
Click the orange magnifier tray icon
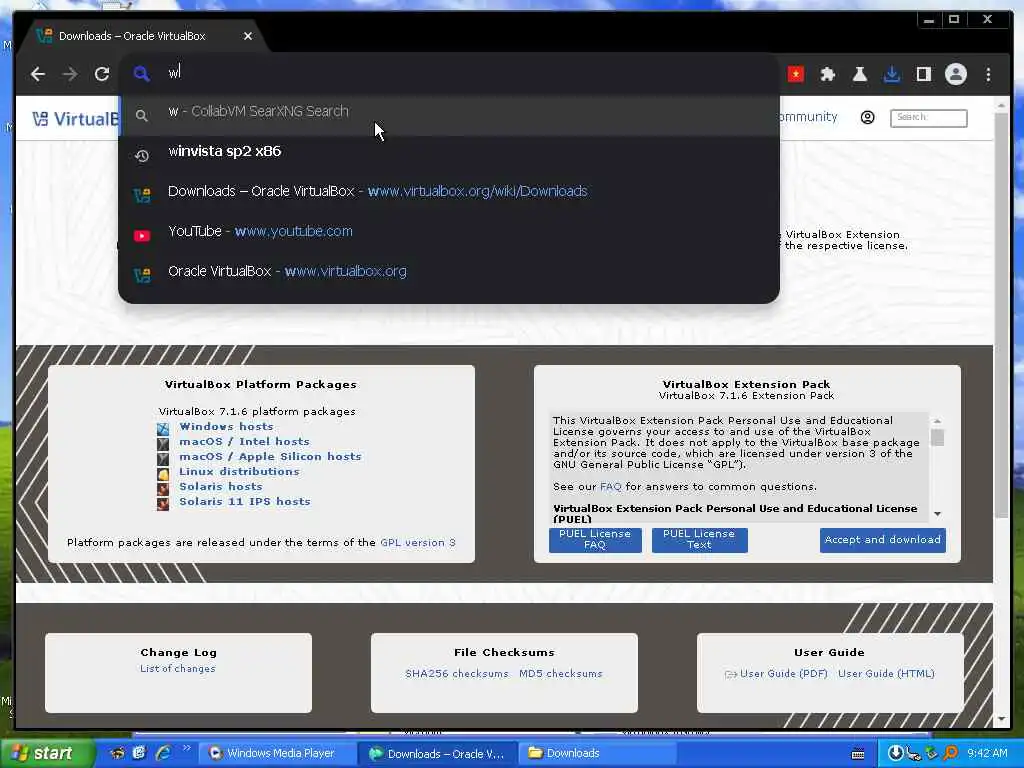click(x=951, y=754)
